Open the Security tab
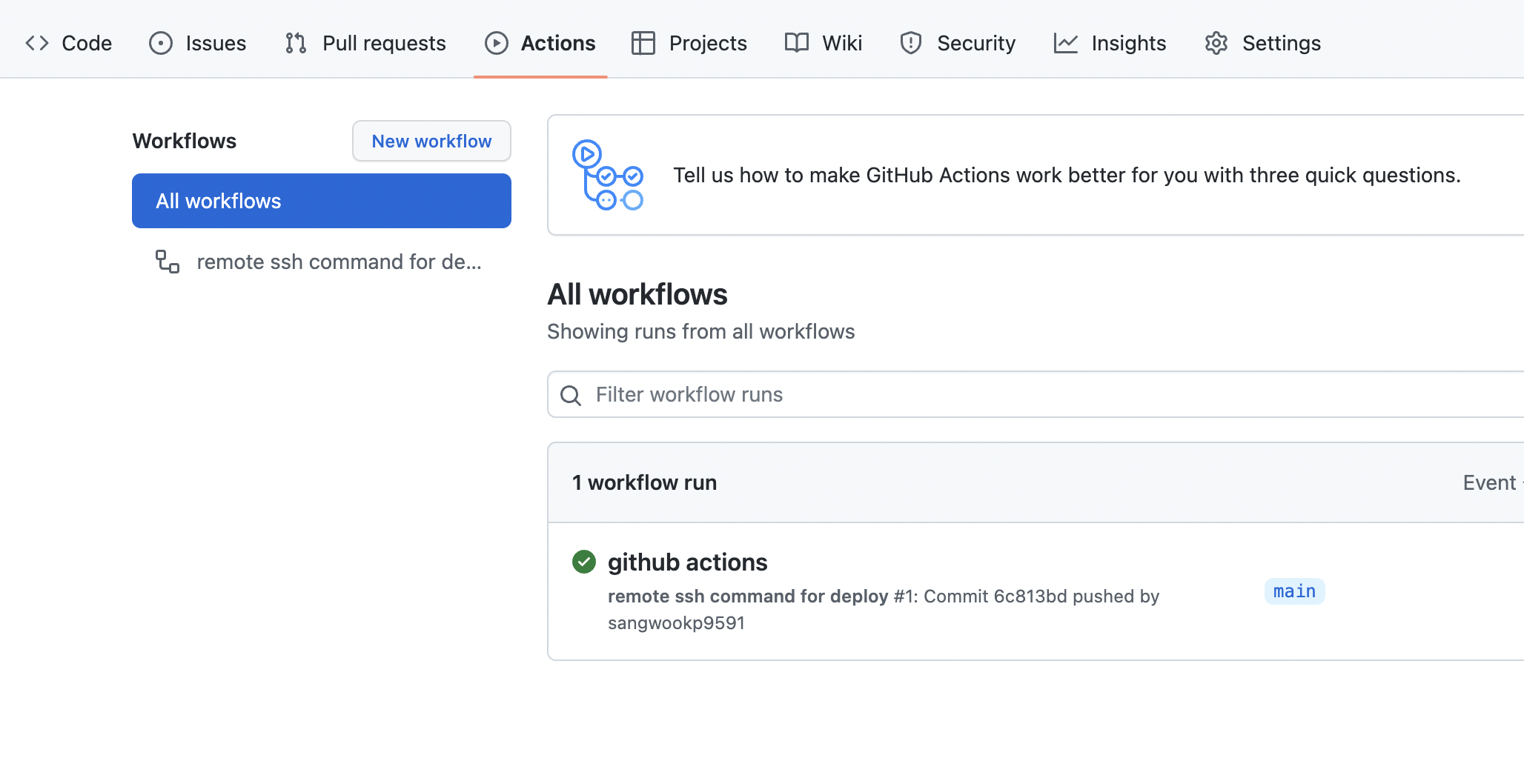This screenshot has width=1524, height=784. pyautogui.click(x=958, y=43)
